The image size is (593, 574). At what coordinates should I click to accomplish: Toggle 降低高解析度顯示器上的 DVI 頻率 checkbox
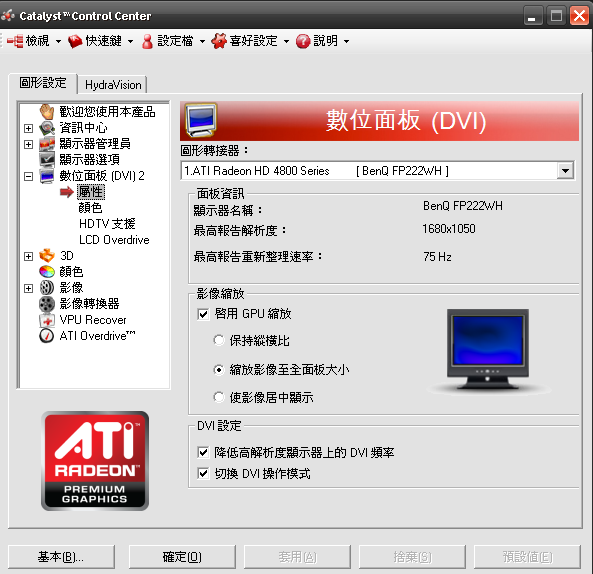pos(203,452)
